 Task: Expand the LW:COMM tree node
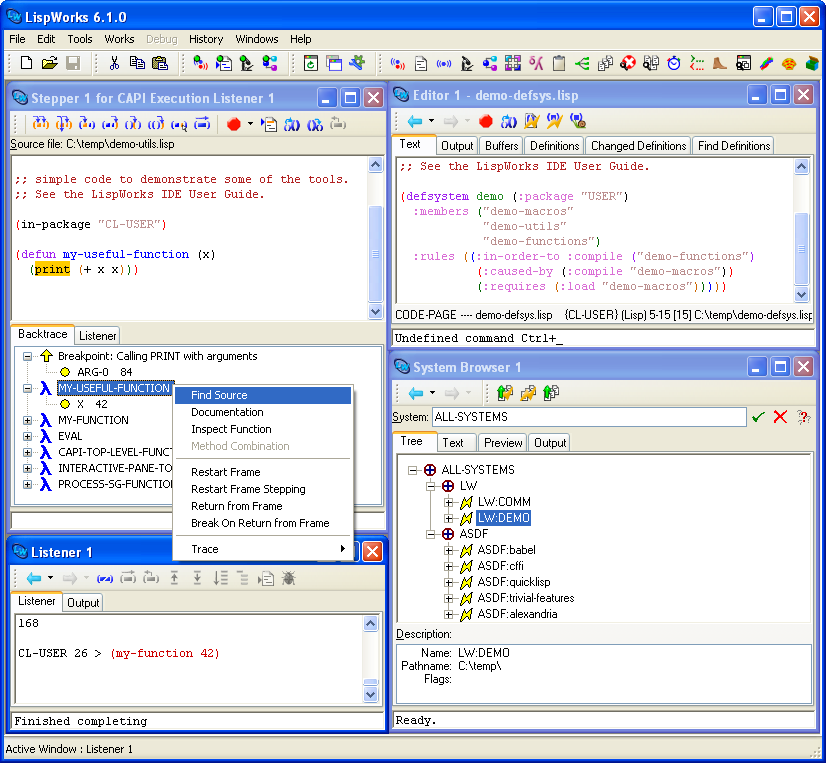tap(449, 502)
